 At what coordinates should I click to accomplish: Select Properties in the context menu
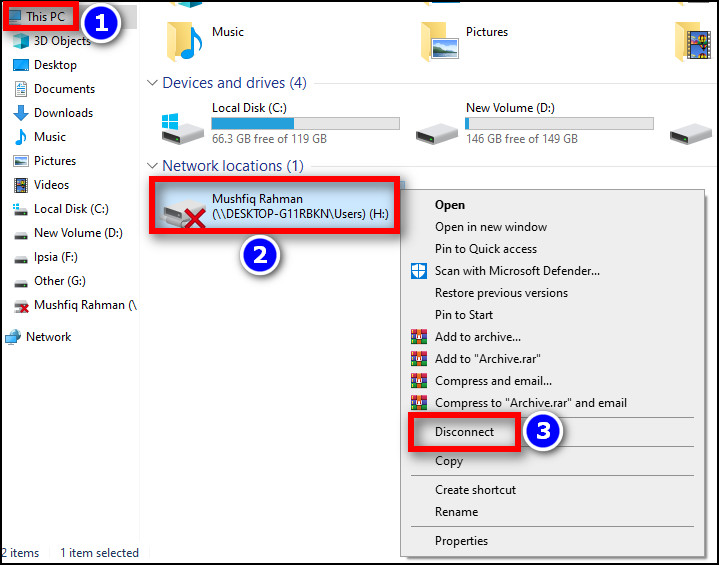tap(461, 541)
